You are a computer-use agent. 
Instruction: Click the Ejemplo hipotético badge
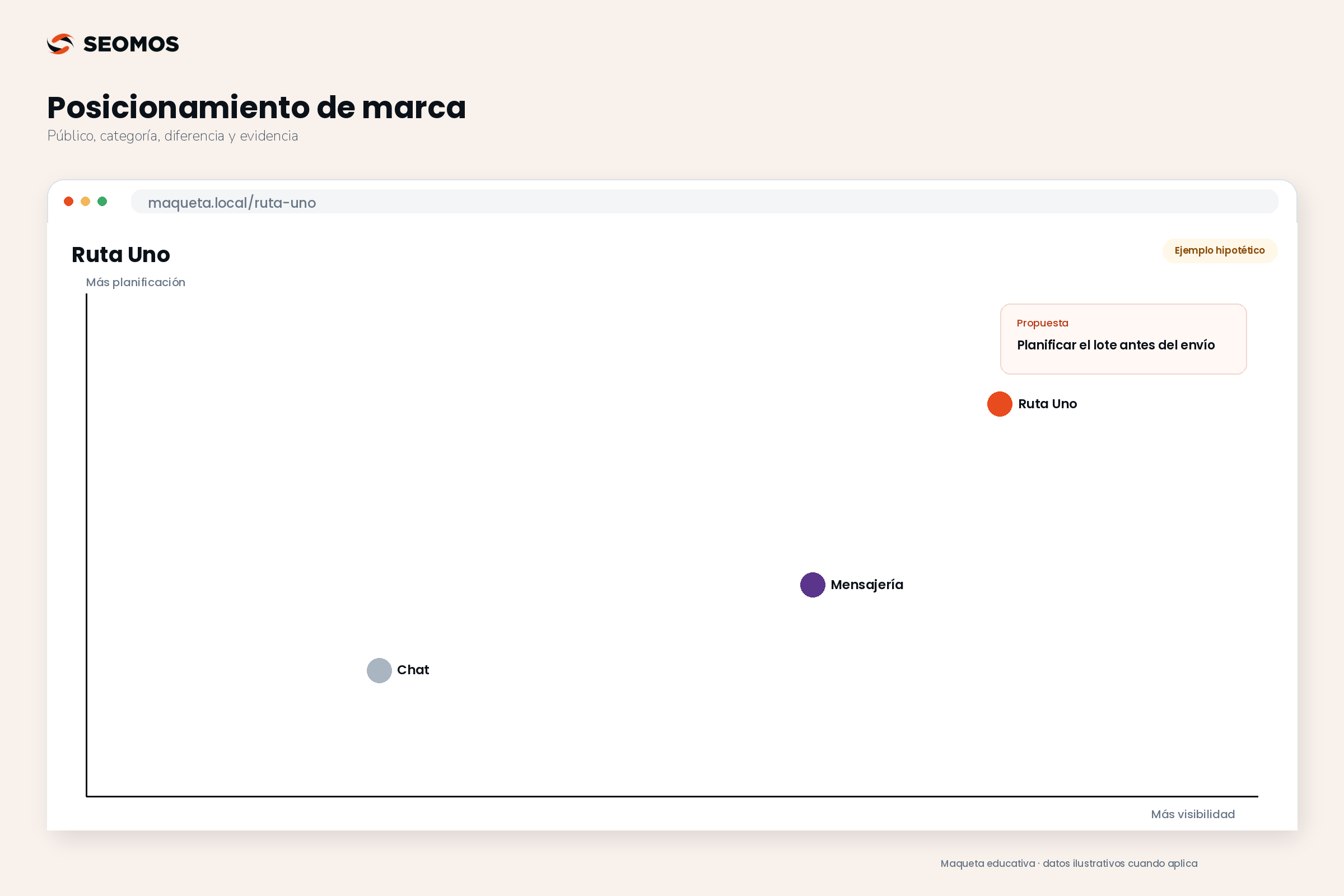click(x=1220, y=250)
